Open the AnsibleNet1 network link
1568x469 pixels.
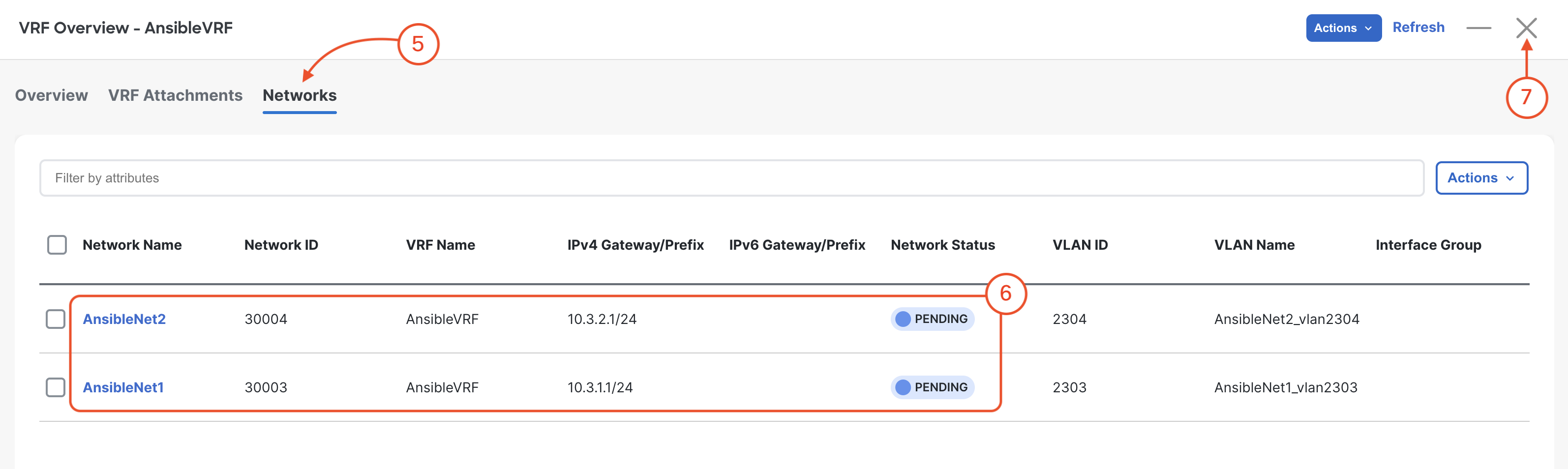(123, 387)
